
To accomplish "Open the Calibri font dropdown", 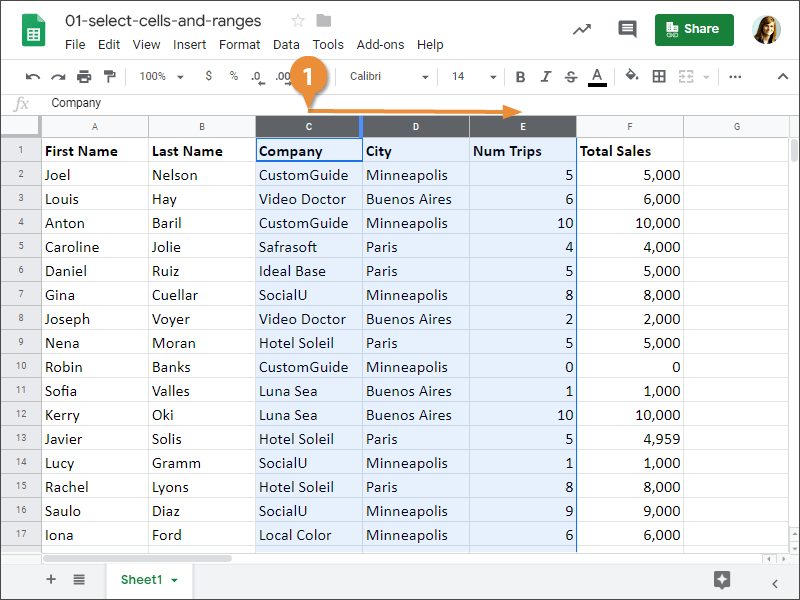I will pos(388,77).
